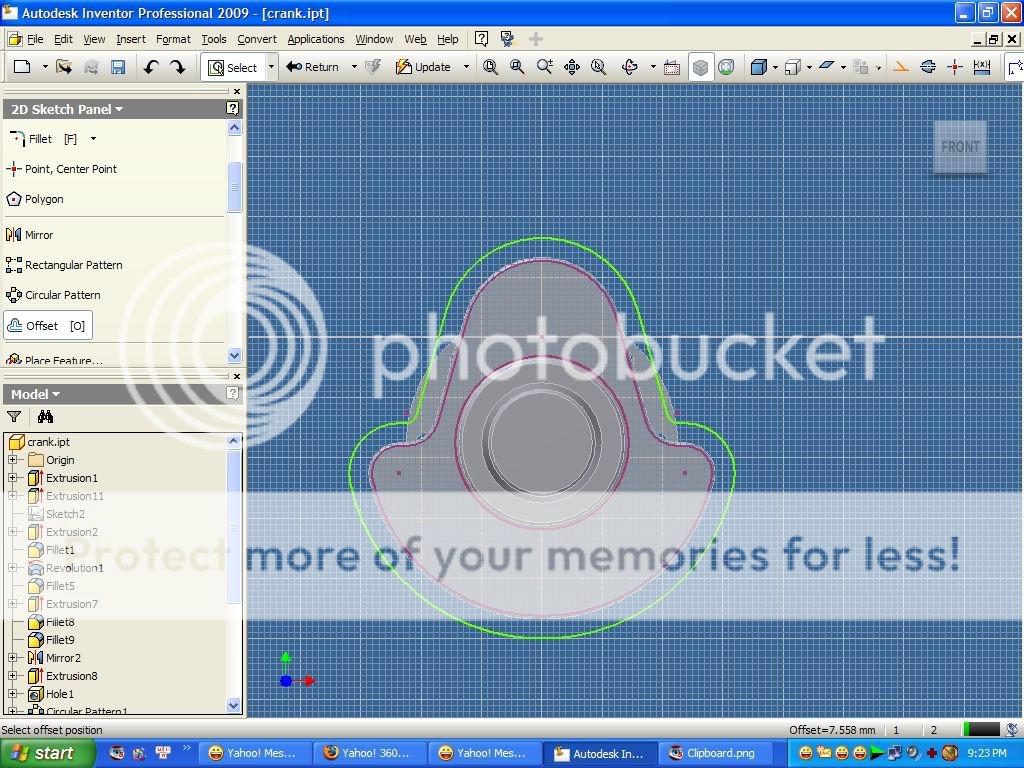Viewport: 1024px width, 768px height.
Task: Click the Save disk icon
Action: [117, 67]
